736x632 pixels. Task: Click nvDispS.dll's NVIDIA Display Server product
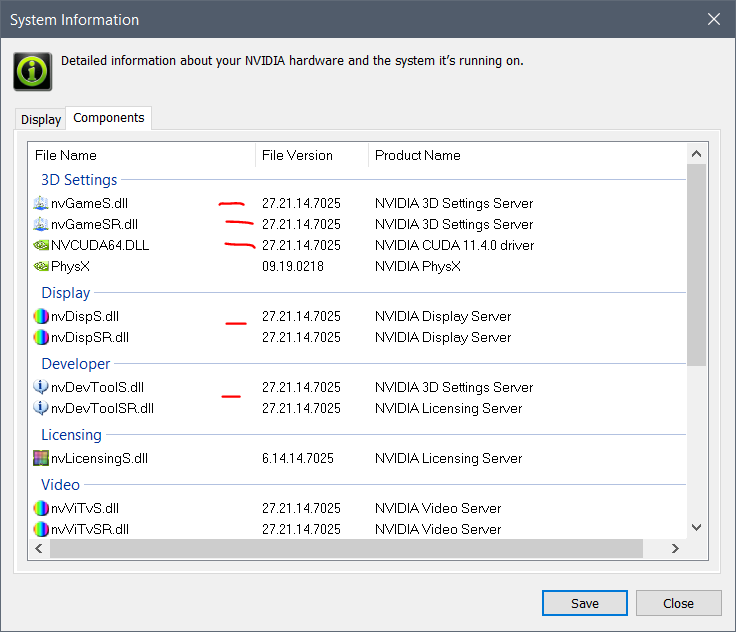pos(443,316)
